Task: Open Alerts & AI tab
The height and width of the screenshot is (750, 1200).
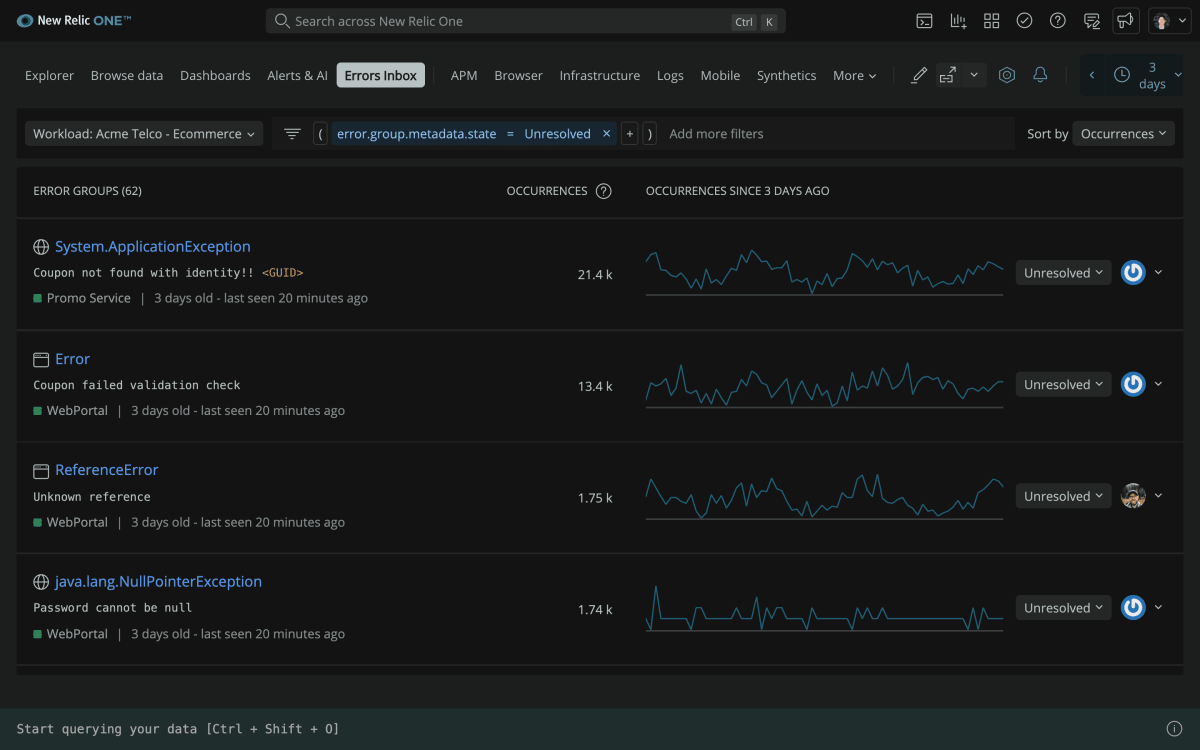Action: [x=297, y=75]
